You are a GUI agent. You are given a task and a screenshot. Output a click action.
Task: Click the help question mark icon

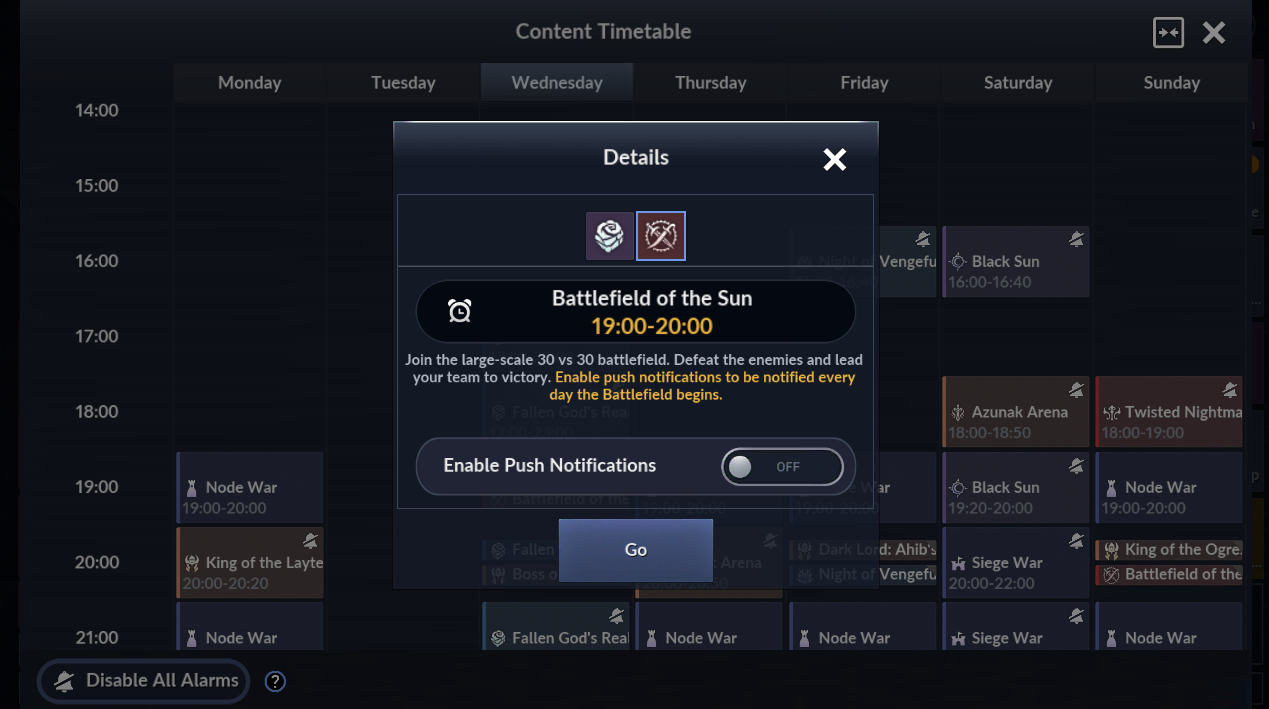pos(275,681)
